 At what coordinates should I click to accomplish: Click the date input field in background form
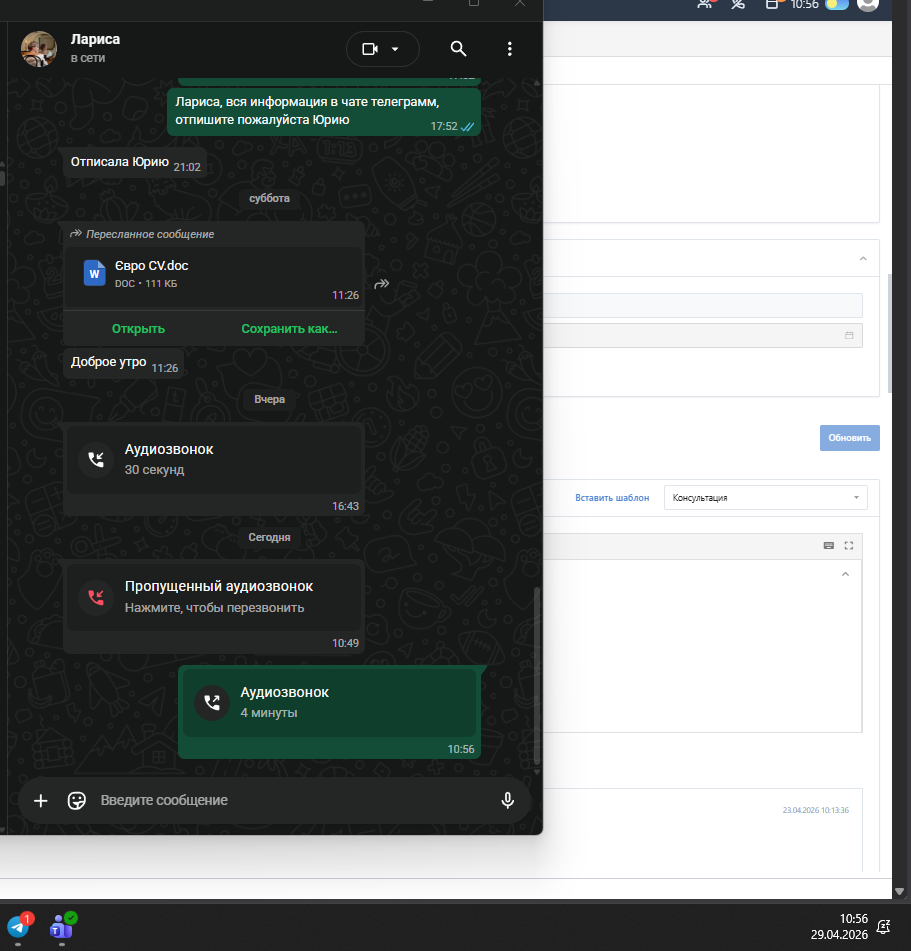point(702,335)
